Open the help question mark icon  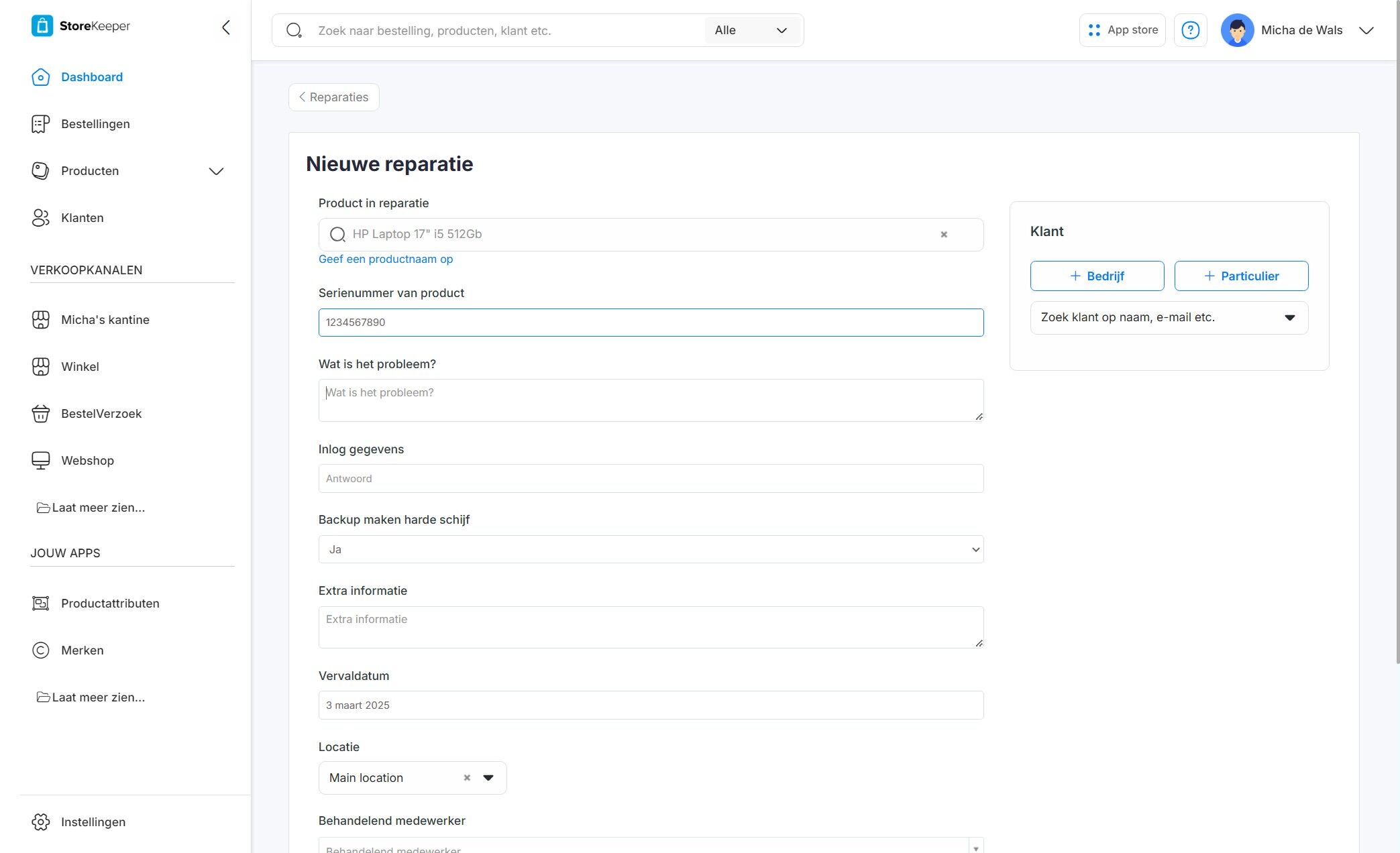1190,30
